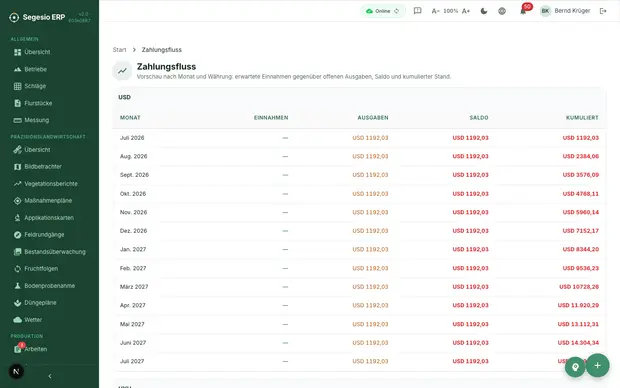Click kumuliert value USD 2384,06

tap(580, 157)
